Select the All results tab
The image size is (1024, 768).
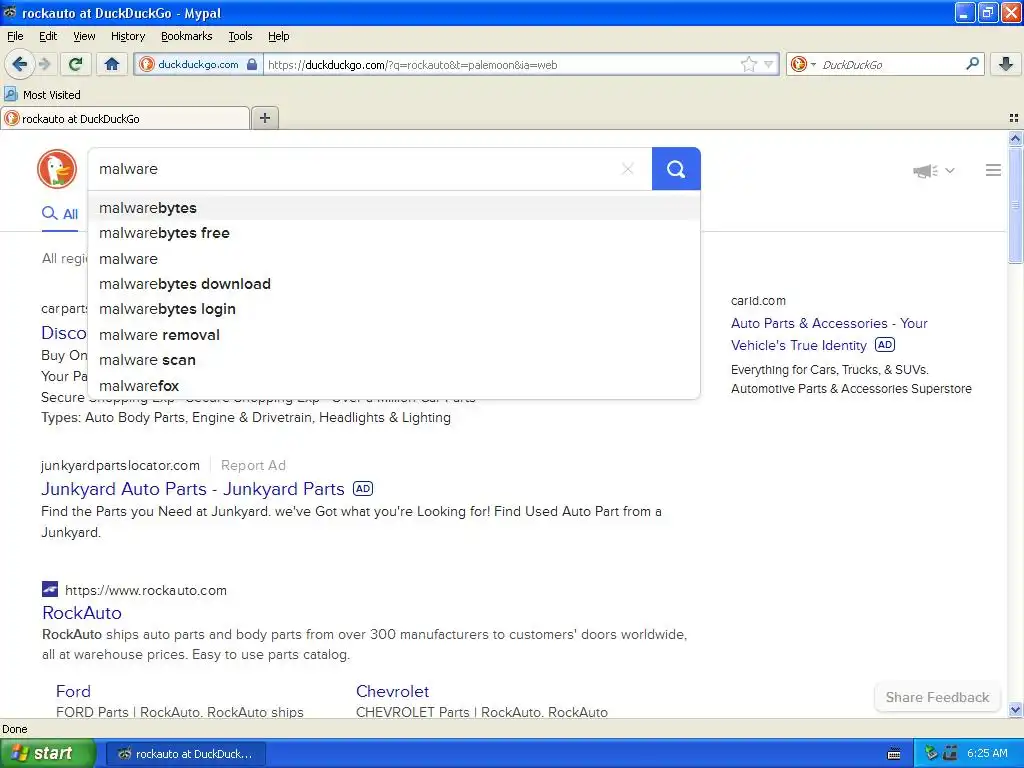[x=60, y=214]
